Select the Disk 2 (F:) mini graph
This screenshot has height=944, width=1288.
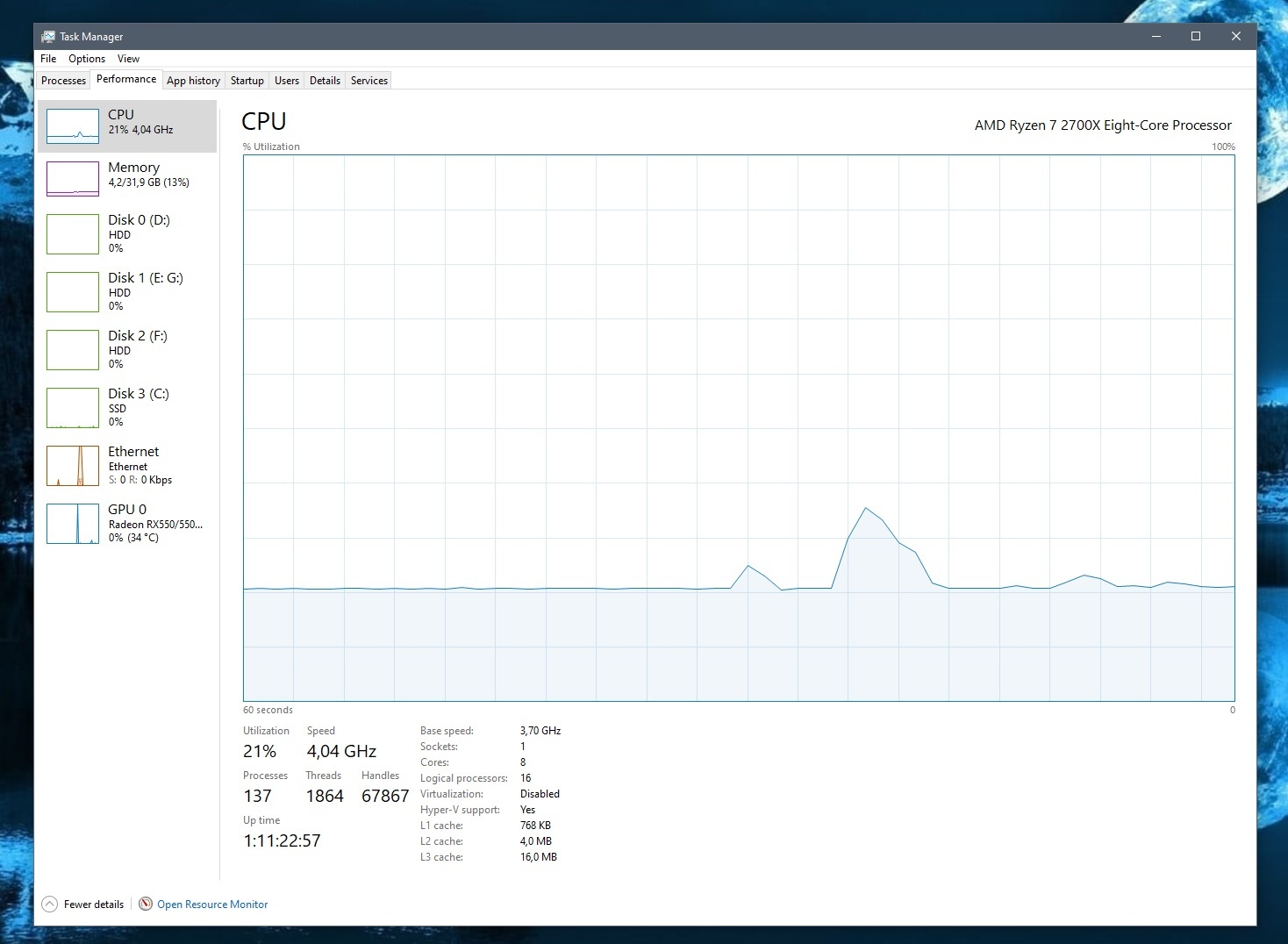coord(73,350)
